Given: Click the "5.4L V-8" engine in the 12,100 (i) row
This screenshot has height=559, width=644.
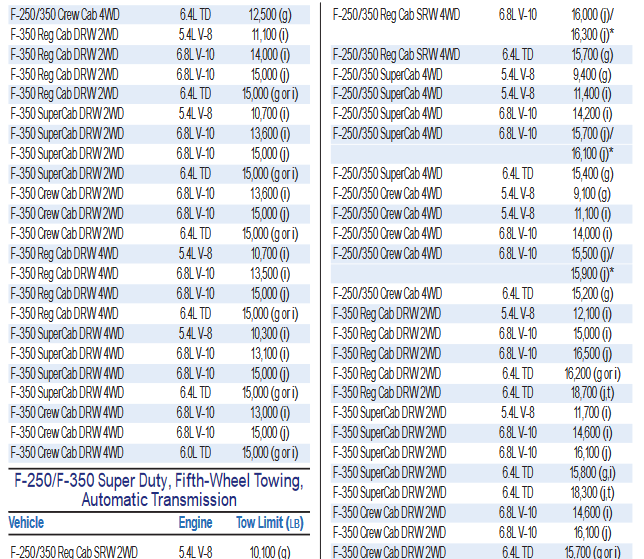Looking at the screenshot, I should pyautogui.click(x=518, y=314).
